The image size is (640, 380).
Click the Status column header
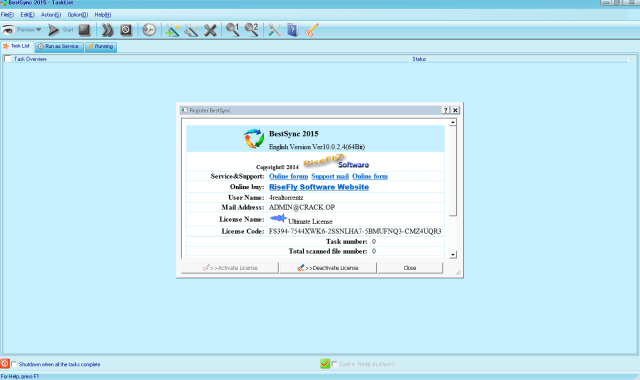pyautogui.click(x=419, y=59)
